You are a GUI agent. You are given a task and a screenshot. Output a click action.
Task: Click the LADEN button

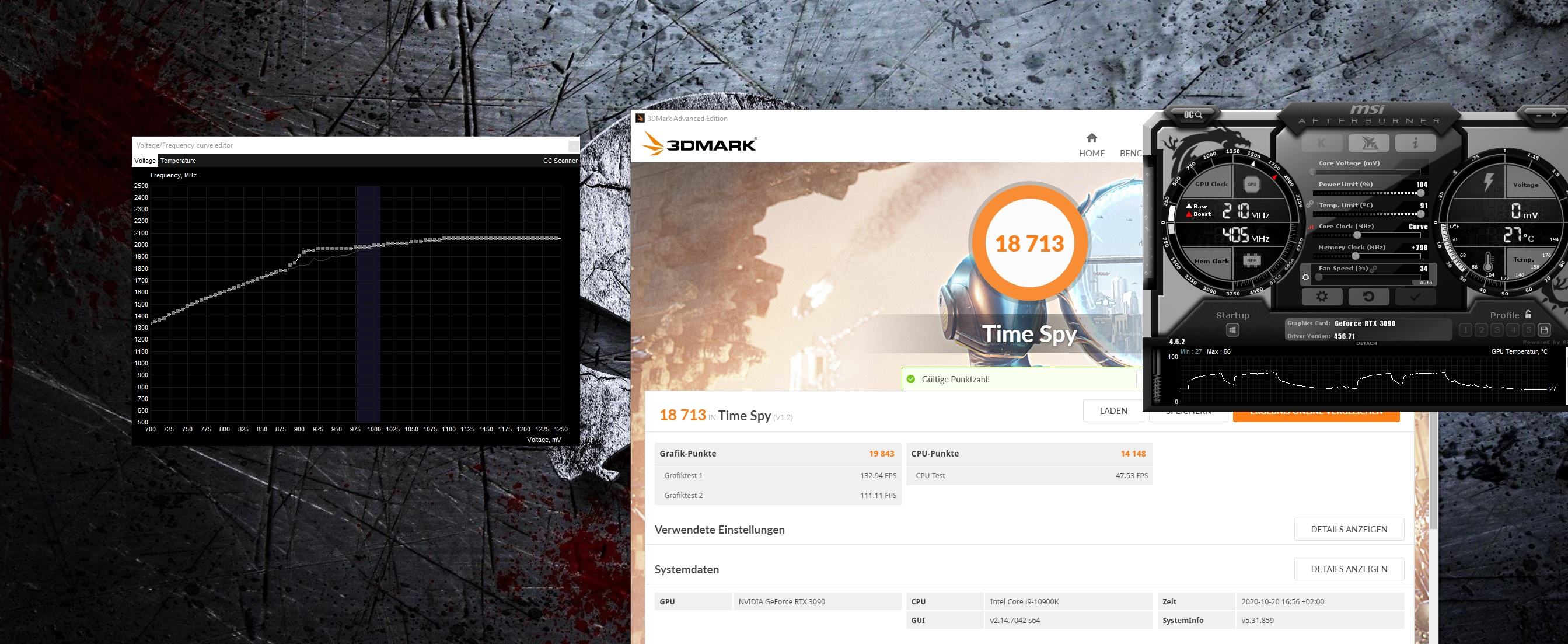(1113, 410)
